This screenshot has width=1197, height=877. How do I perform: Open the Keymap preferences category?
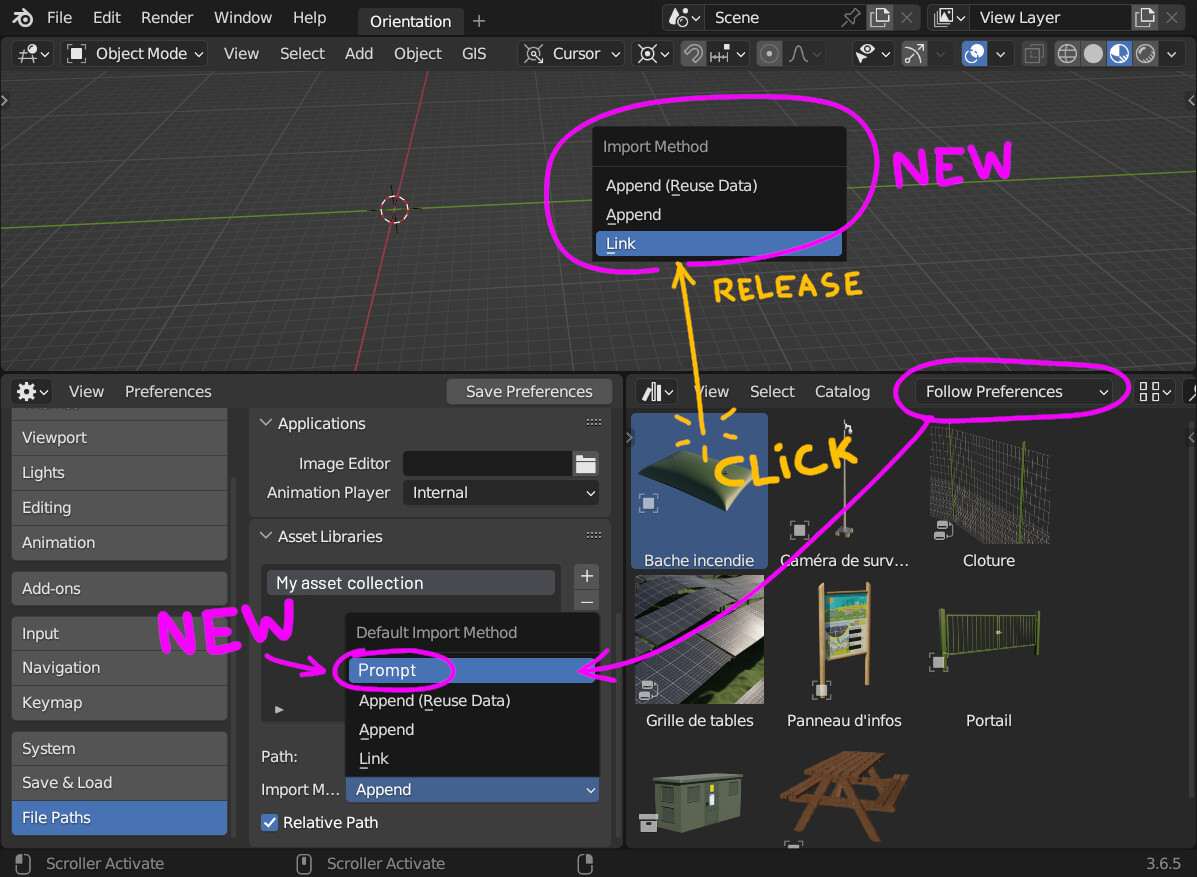click(x=119, y=702)
